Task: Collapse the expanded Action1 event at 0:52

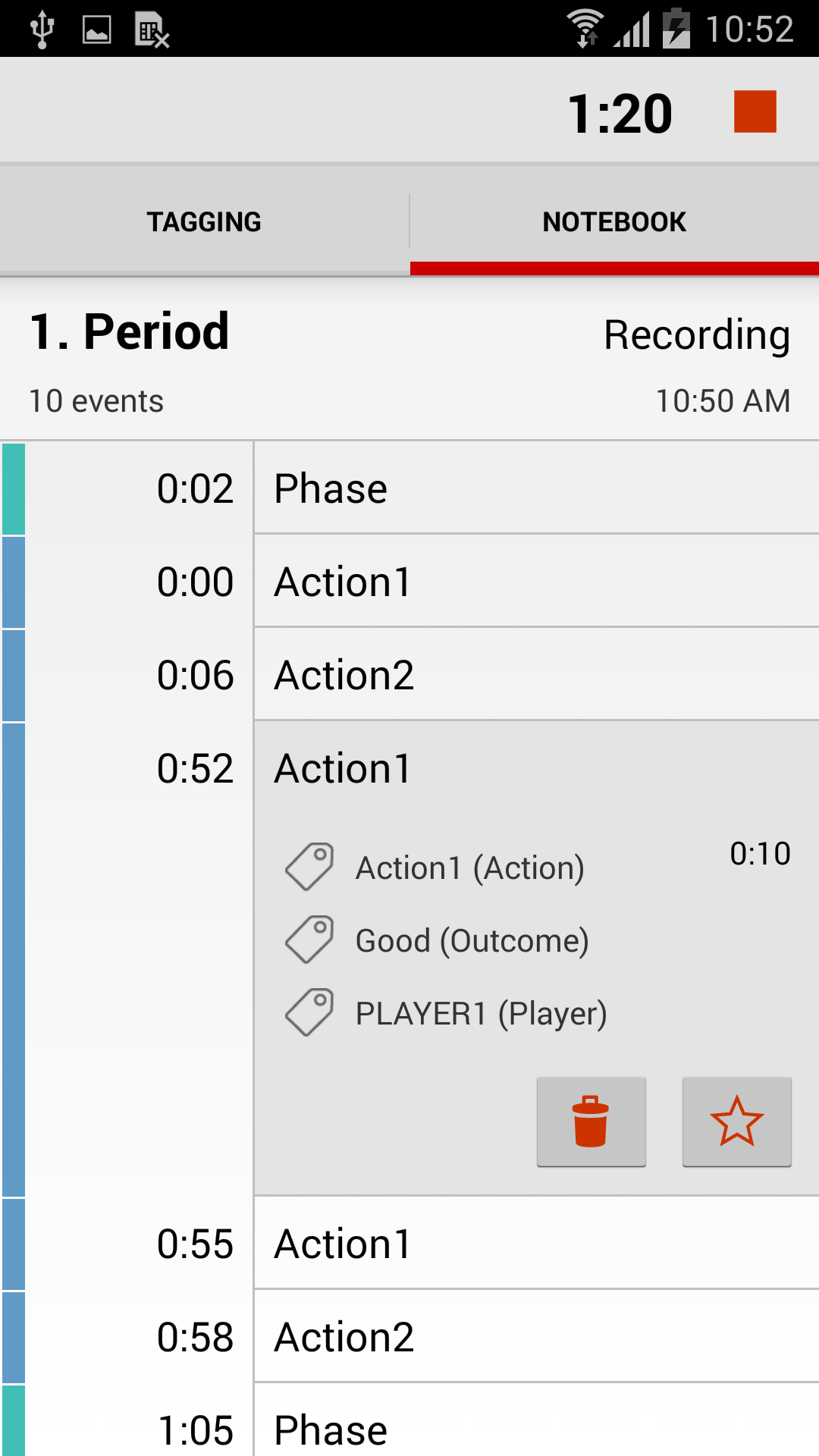Action: tap(537, 768)
